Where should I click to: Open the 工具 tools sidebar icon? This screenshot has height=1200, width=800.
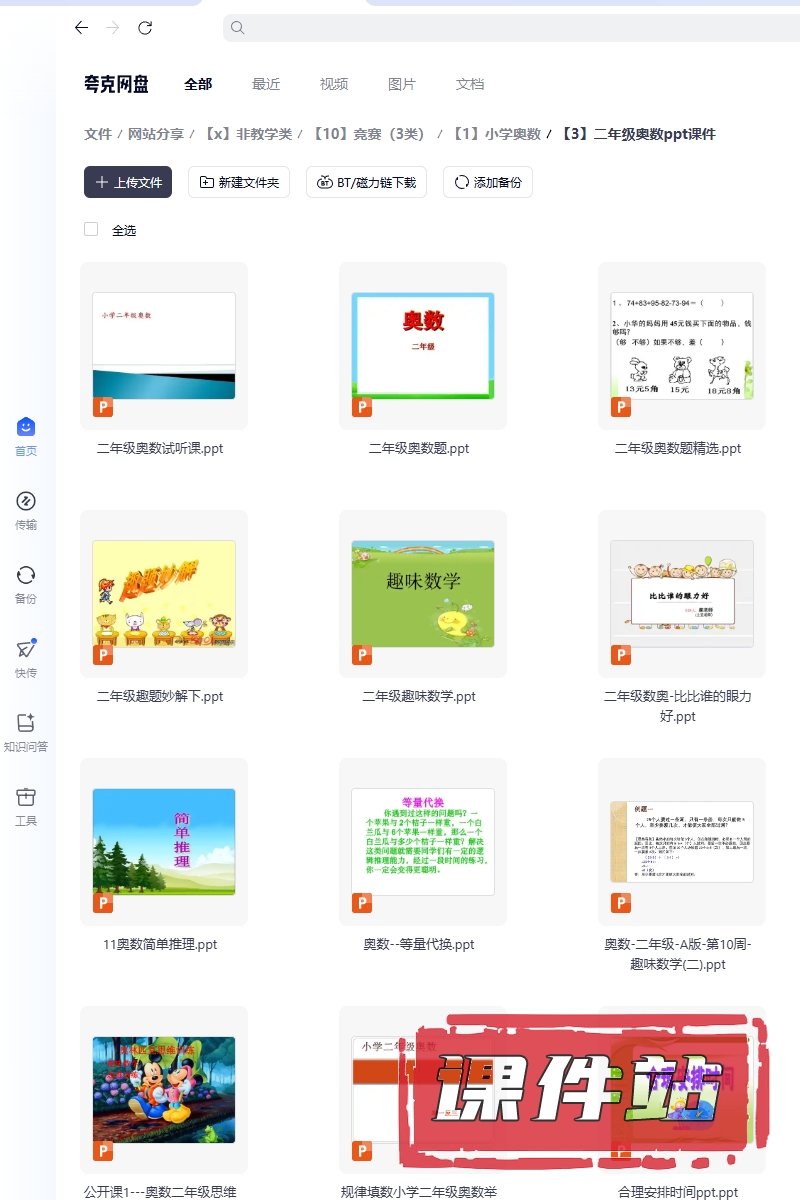pos(26,798)
